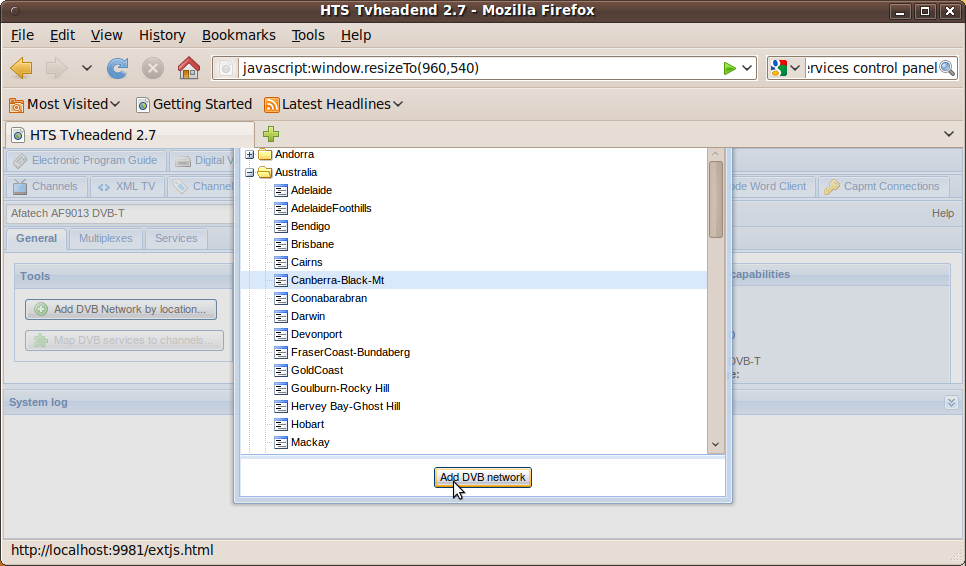Open the Getting Started bookmark
966x566 pixels.
pyautogui.click(x=194, y=105)
